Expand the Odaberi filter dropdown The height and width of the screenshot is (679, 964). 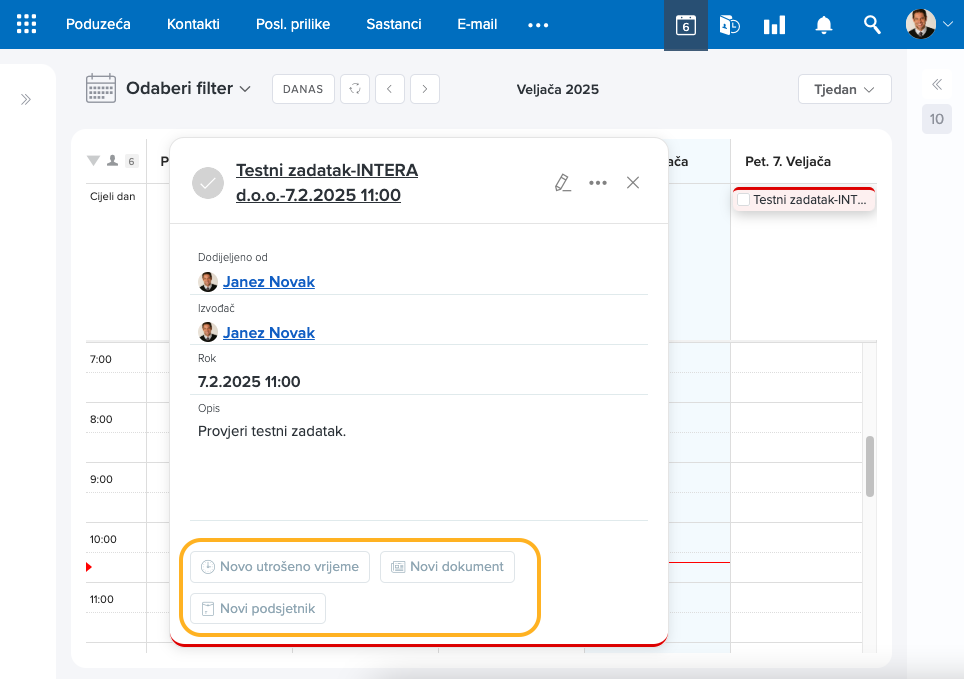click(x=187, y=89)
